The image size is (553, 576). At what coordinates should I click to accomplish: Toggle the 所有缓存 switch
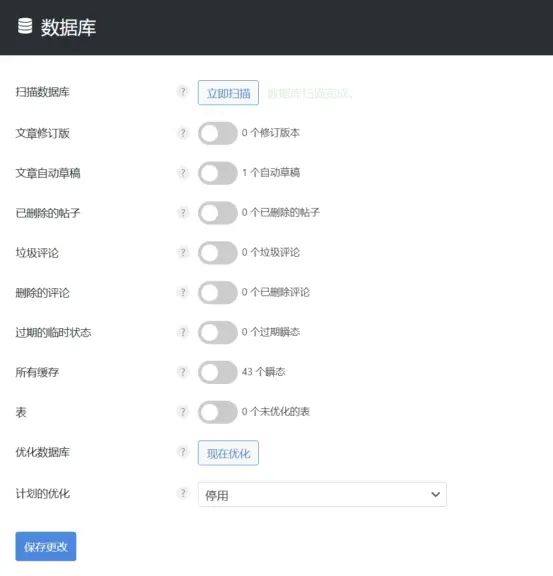click(x=218, y=372)
